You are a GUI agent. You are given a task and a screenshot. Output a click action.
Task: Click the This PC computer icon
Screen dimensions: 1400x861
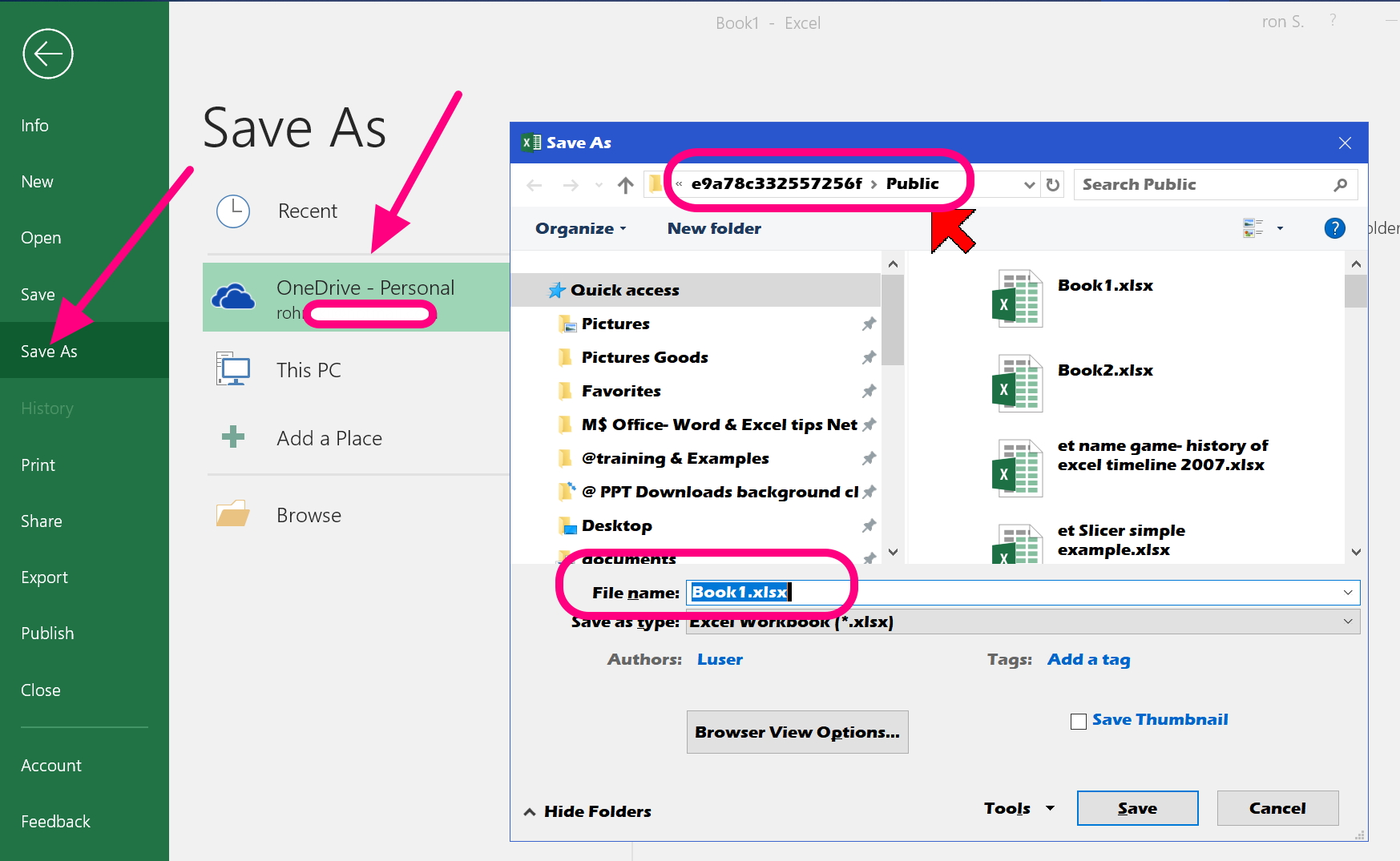(x=233, y=369)
